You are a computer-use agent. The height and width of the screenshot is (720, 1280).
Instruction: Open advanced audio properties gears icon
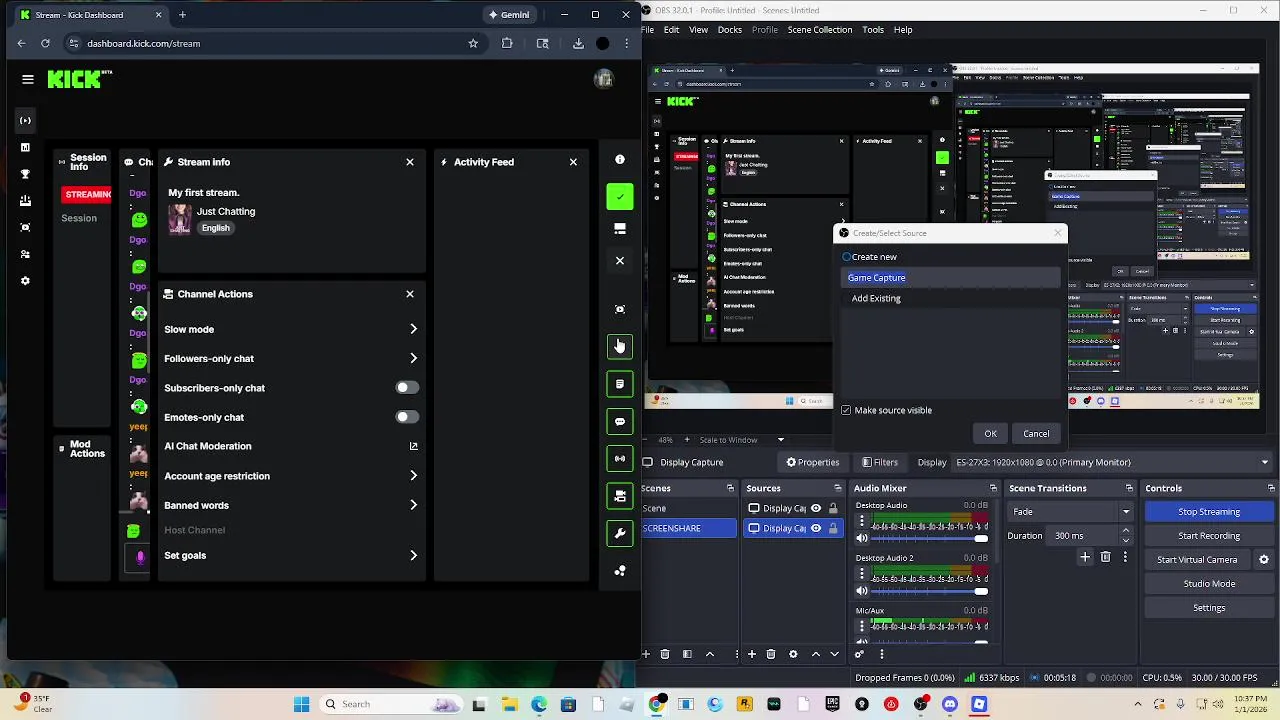pyautogui.click(x=859, y=654)
